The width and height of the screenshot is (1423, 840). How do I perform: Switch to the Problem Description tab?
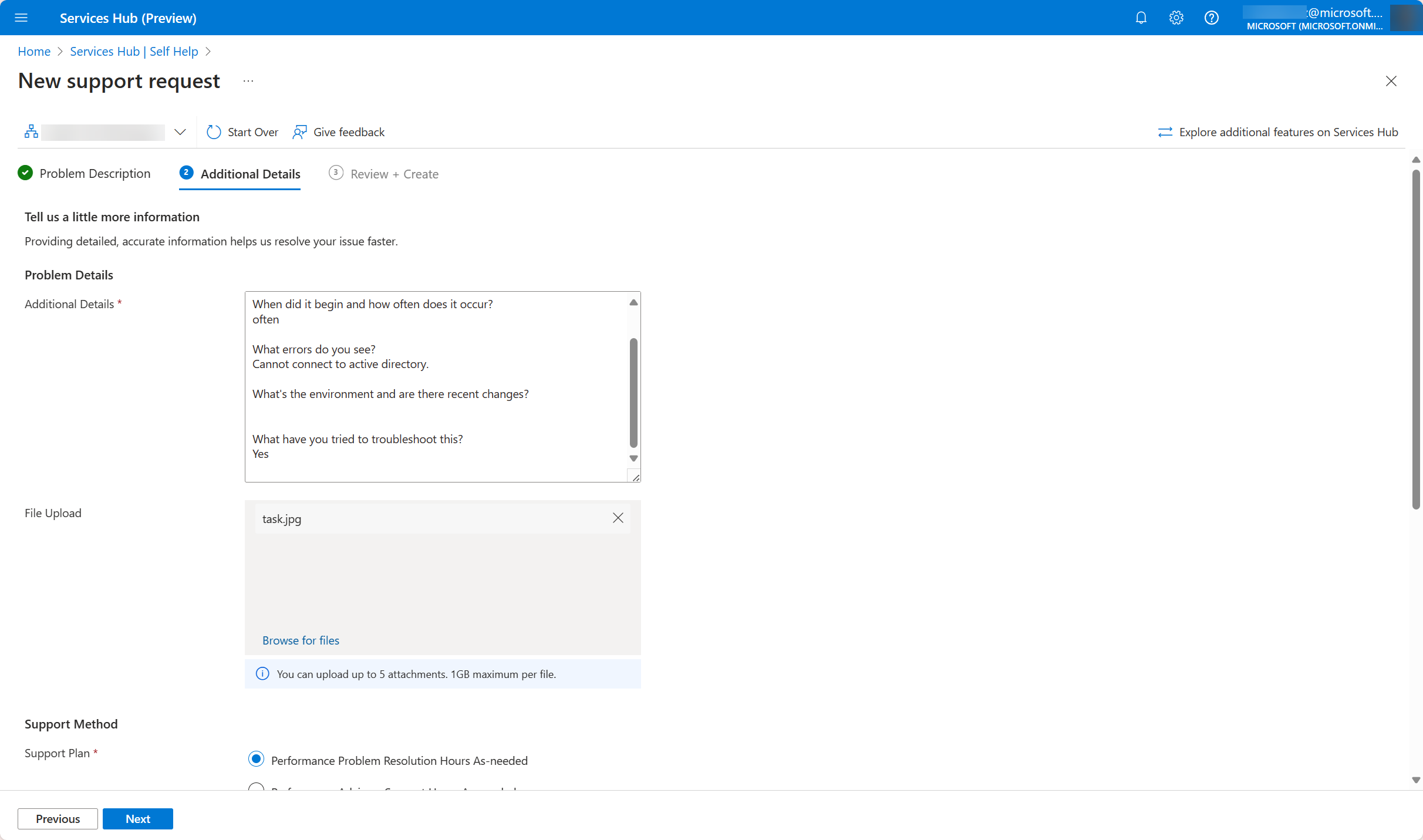tap(94, 173)
